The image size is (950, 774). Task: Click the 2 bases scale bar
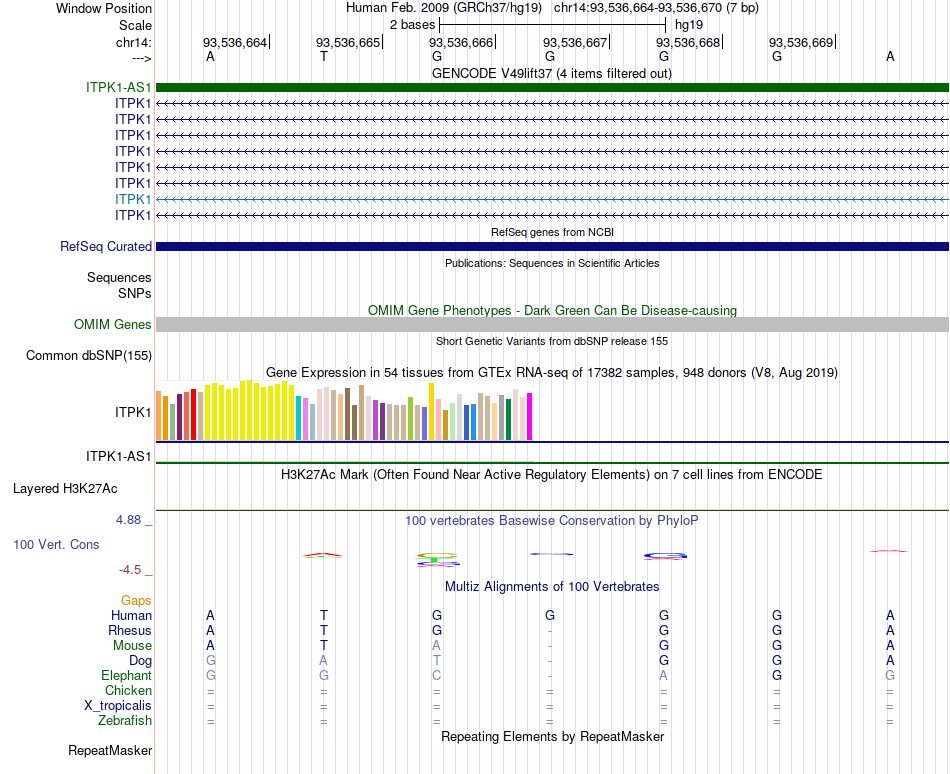coord(553,25)
